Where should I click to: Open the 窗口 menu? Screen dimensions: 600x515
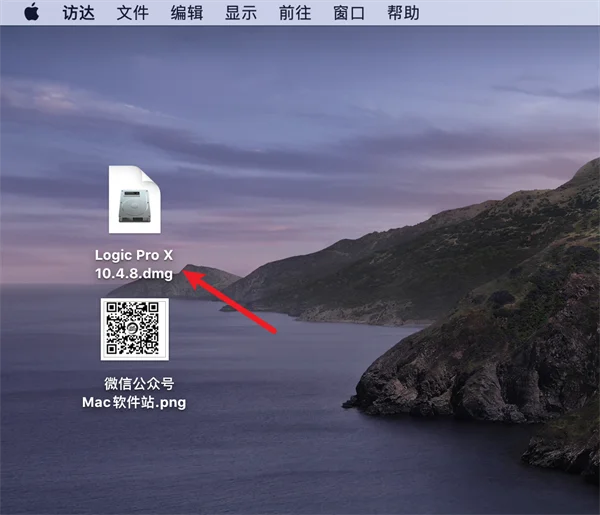click(x=349, y=13)
